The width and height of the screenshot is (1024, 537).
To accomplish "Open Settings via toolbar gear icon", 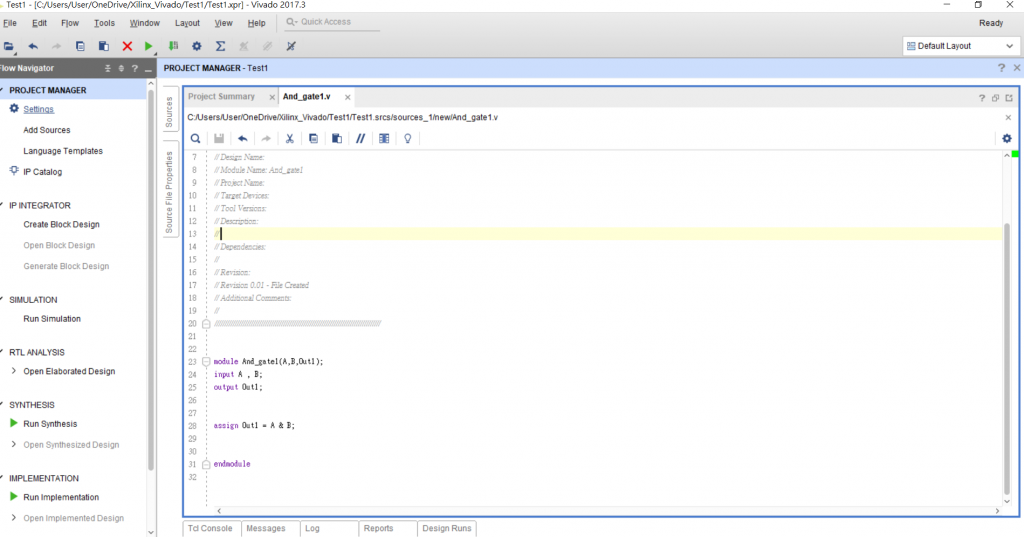I will [x=197, y=46].
